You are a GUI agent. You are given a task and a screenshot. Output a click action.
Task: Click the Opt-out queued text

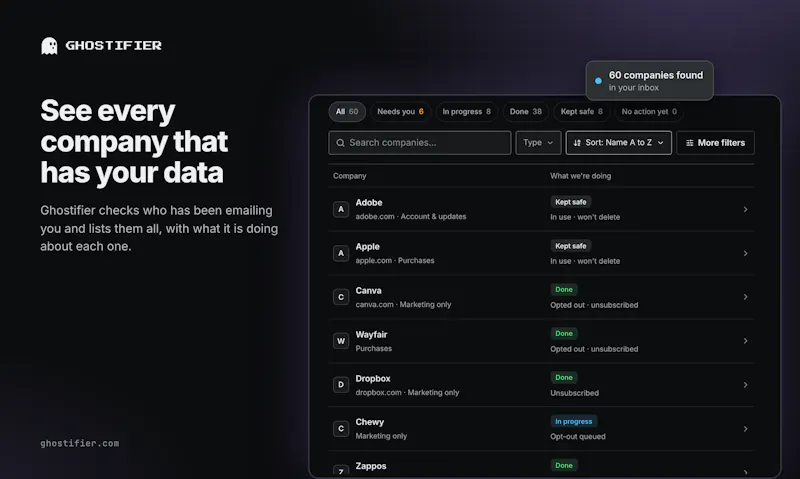pos(578,437)
